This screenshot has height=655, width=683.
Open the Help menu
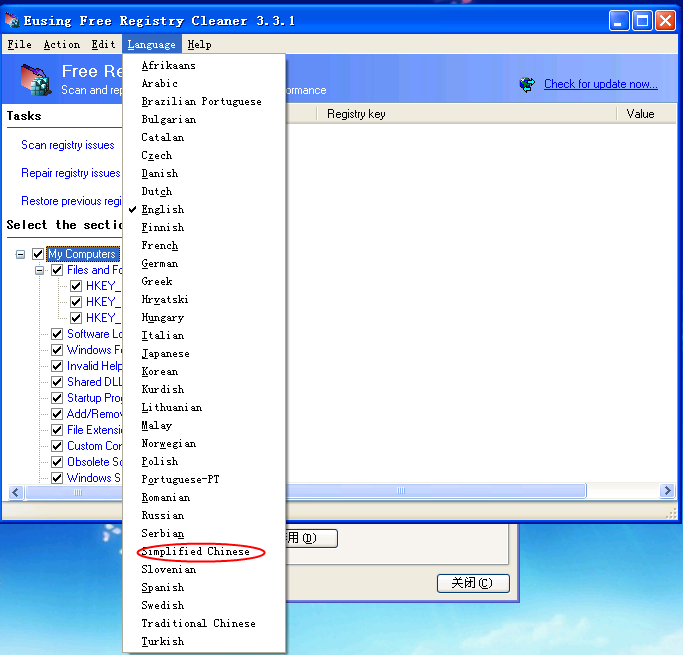click(x=199, y=44)
